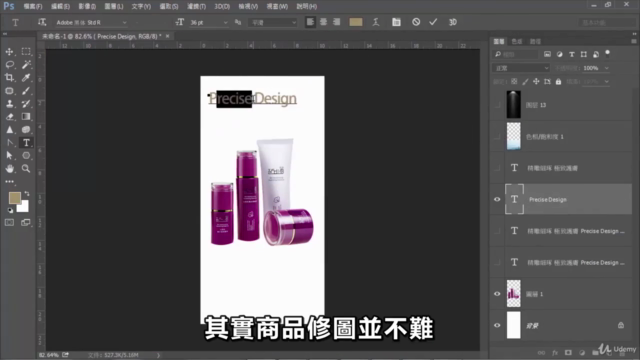Select the Hand tool
The height and width of the screenshot is (360, 640).
click(9, 169)
